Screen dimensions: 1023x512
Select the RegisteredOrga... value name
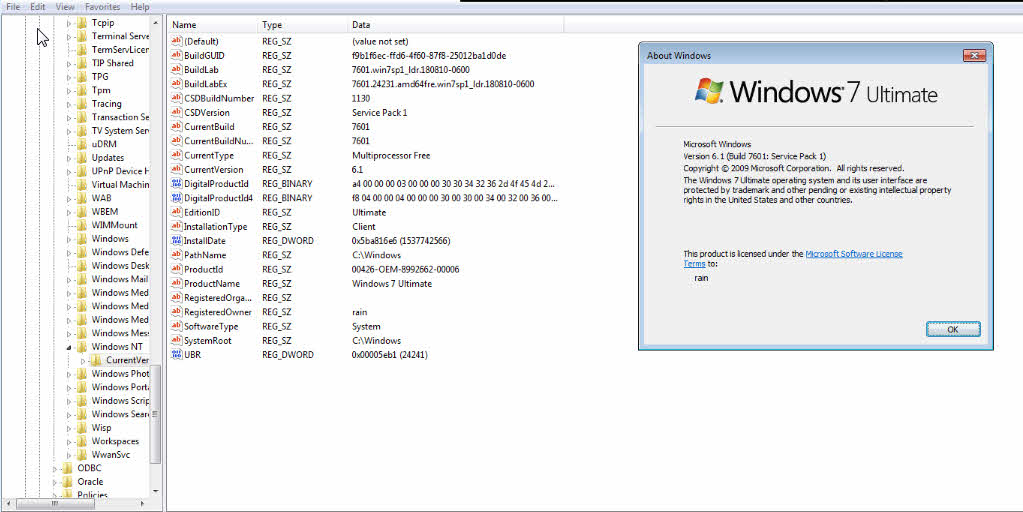pyautogui.click(x=219, y=298)
